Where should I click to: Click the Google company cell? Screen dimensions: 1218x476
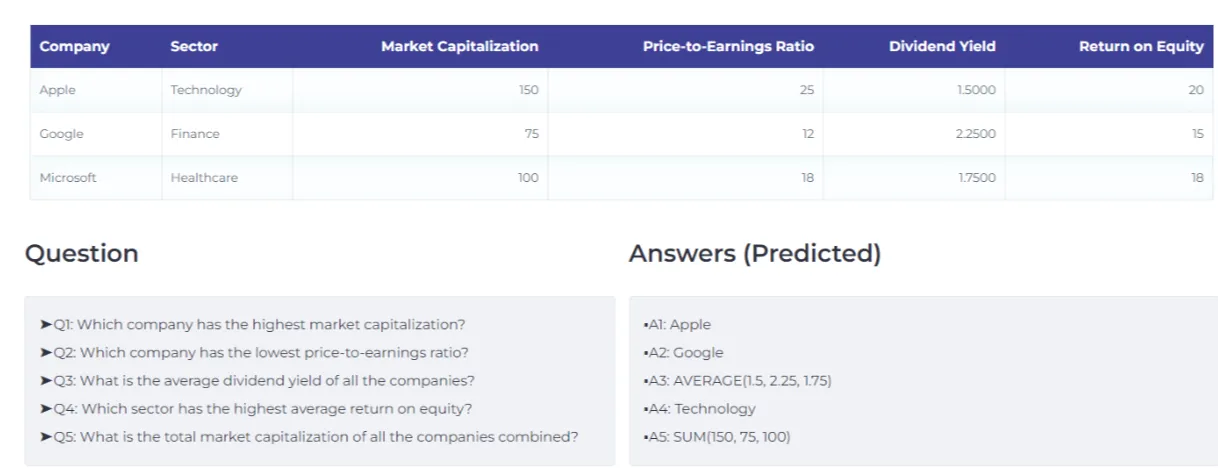pos(62,134)
